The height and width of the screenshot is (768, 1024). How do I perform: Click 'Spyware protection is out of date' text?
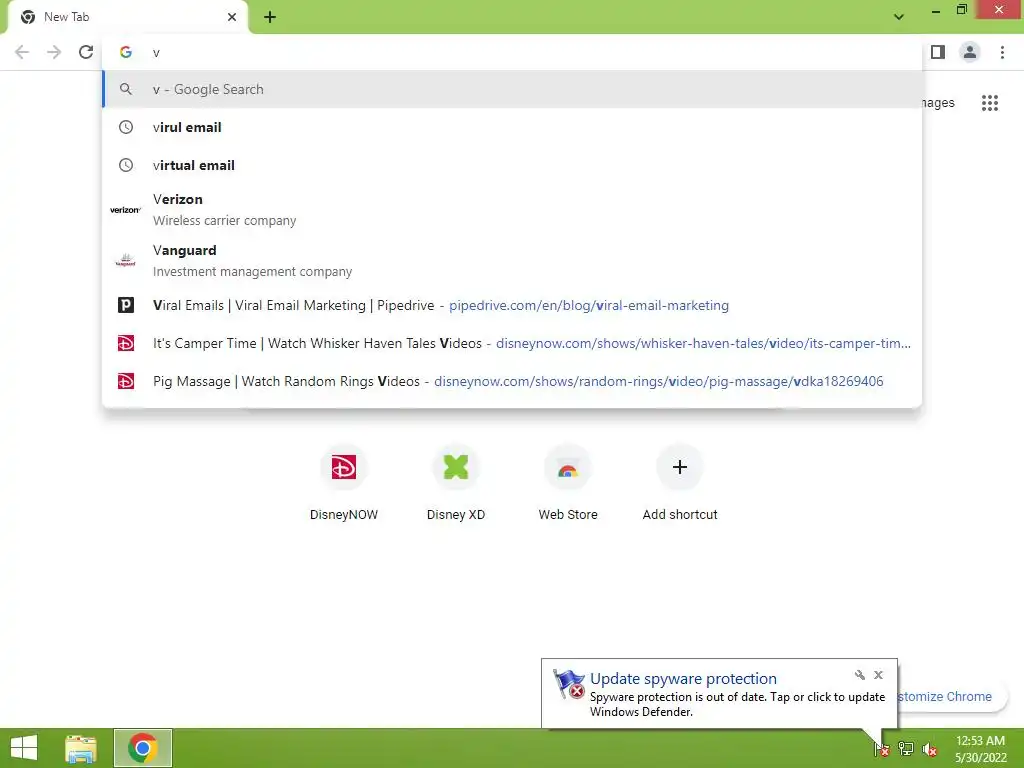coord(678,697)
